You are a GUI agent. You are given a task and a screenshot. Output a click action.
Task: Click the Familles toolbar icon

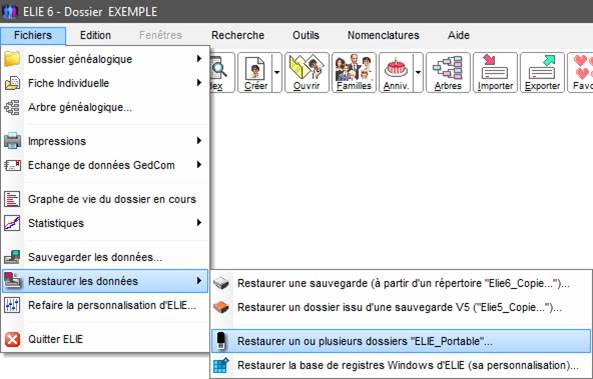click(354, 73)
